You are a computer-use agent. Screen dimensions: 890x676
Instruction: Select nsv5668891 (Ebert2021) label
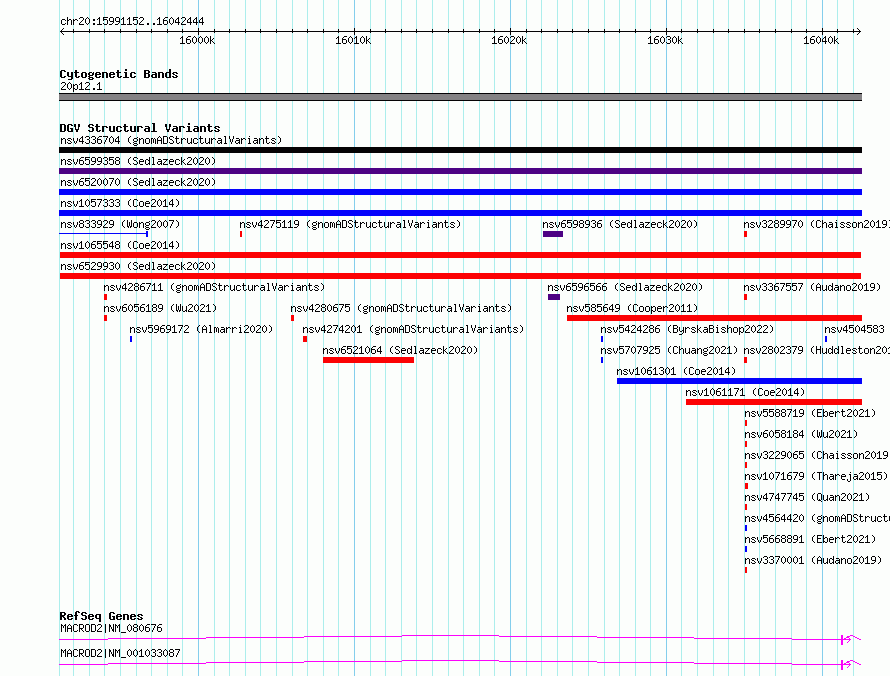coord(810,539)
